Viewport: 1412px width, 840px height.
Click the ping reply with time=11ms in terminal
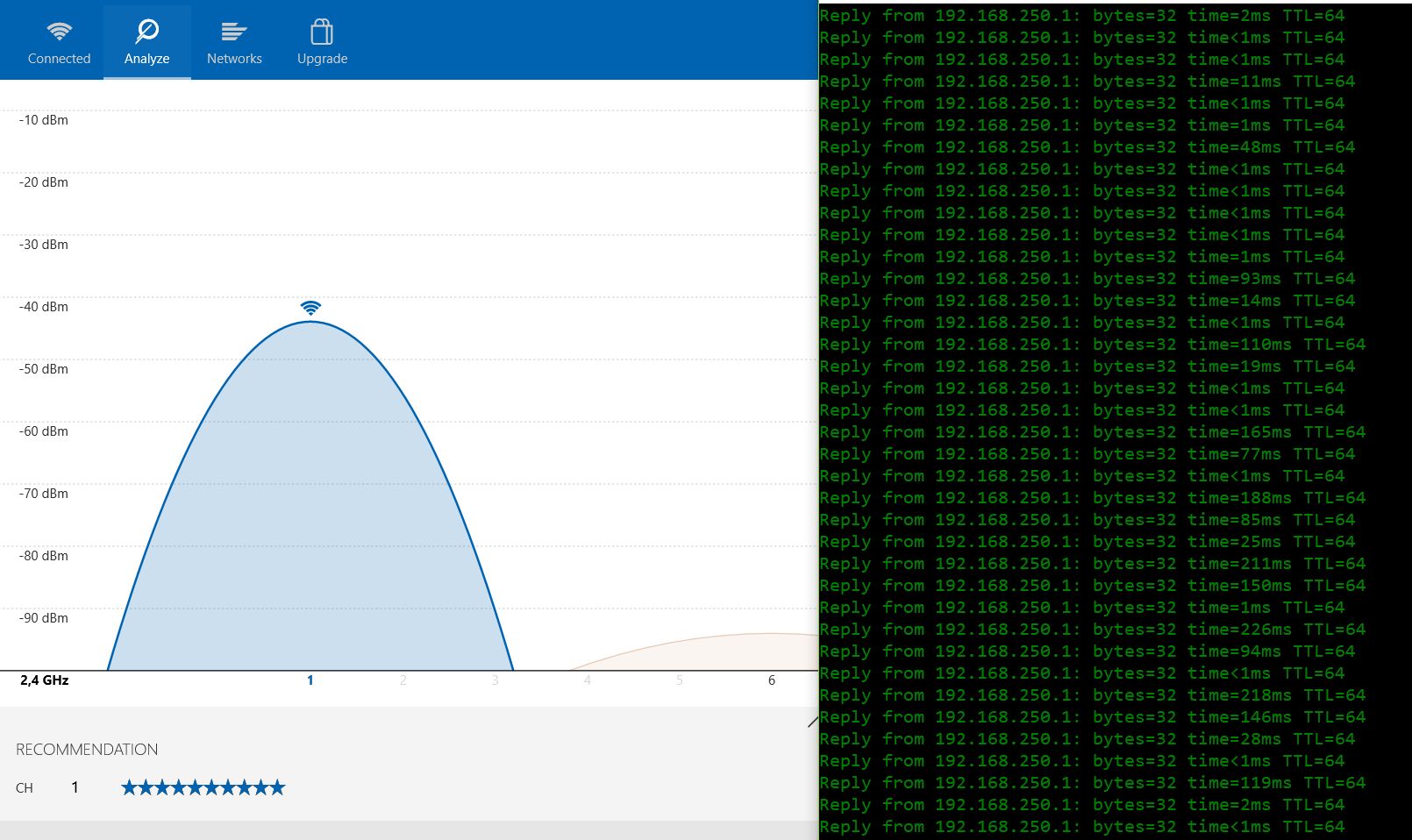pos(1088,82)
